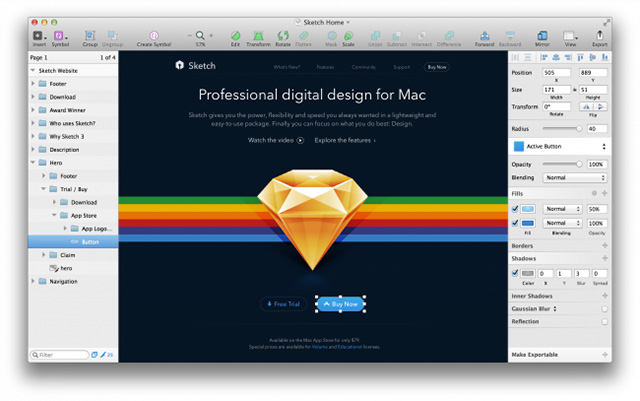Expand the Download top-level layer group
This screenshot has width=640, height=401.
click(33, 97)
